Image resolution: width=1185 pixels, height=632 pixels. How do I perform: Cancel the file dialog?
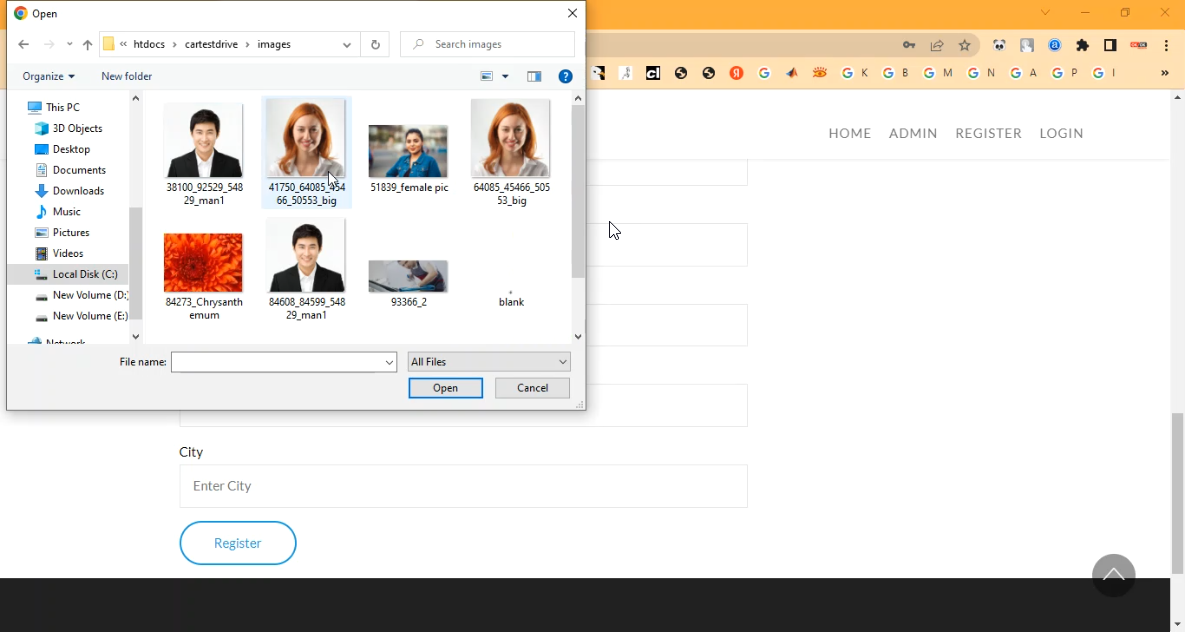click(x=532, y=388)
